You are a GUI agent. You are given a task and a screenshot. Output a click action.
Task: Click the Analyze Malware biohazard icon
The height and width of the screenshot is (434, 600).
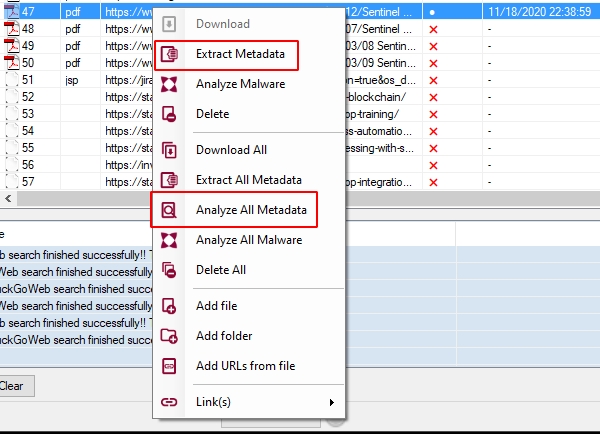point(169,84)
